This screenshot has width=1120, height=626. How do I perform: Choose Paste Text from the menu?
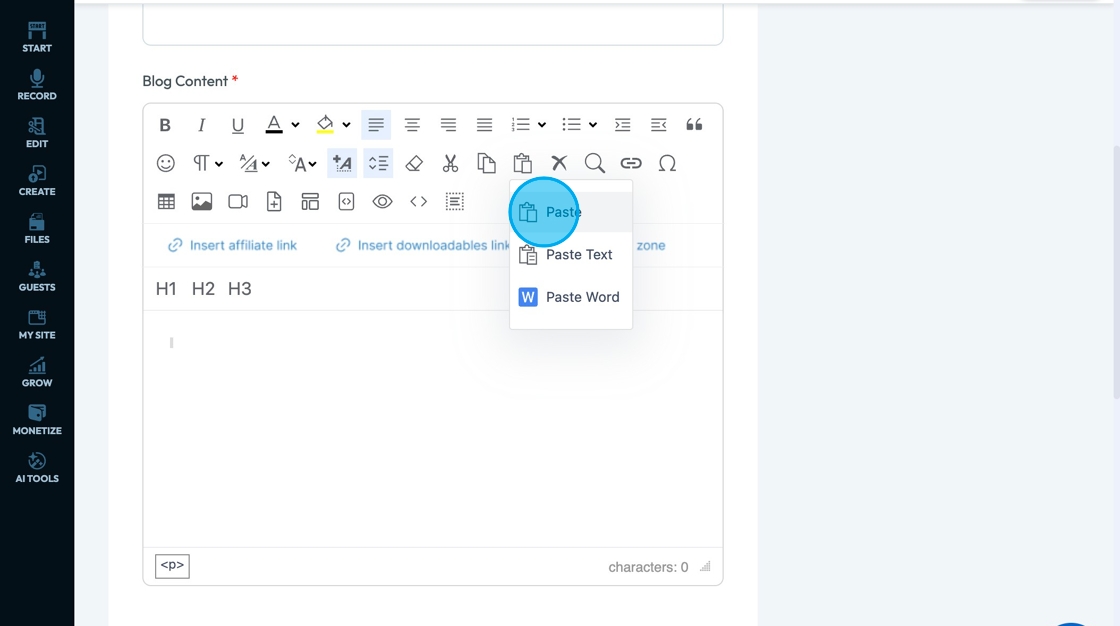[571, 254]
